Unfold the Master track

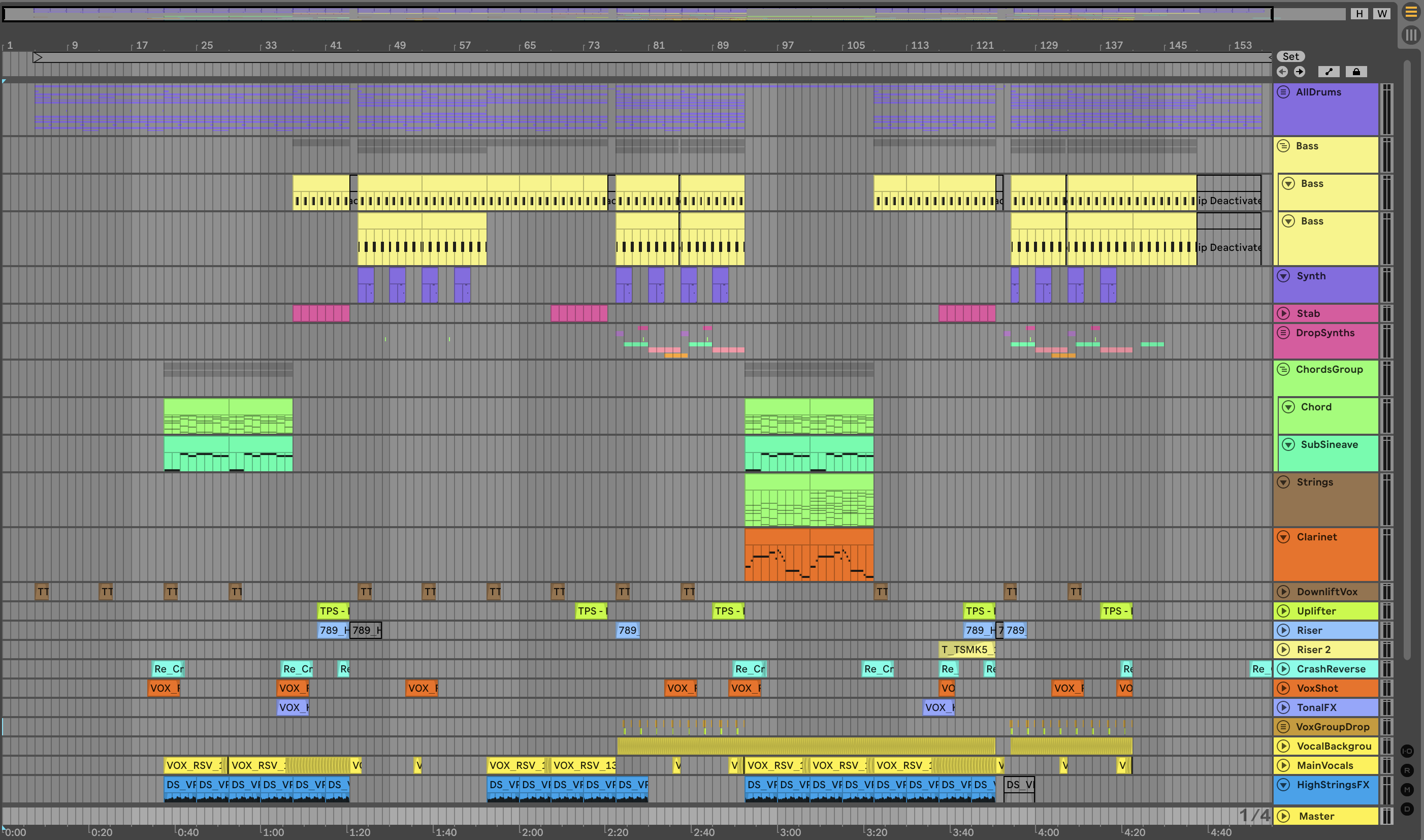pos(1284,816)
